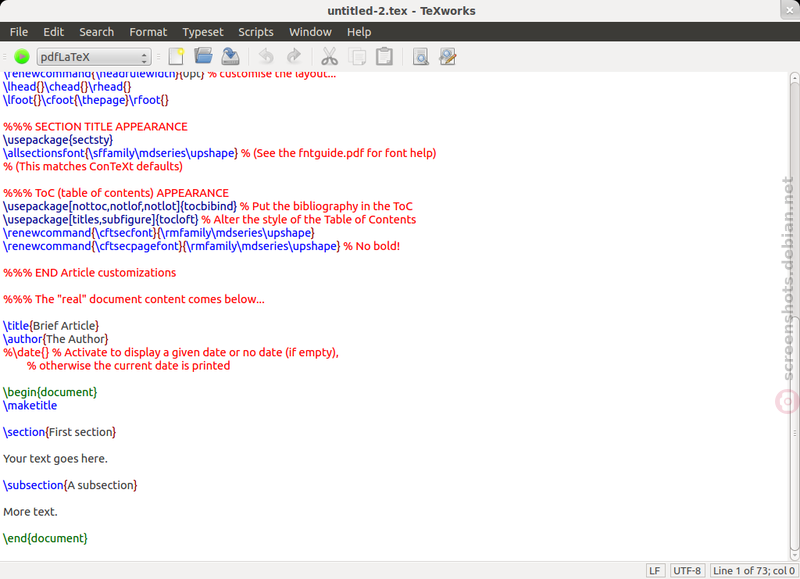Click \usepackage[titles,subfigure]{tocloft} text

coord(101,220)
